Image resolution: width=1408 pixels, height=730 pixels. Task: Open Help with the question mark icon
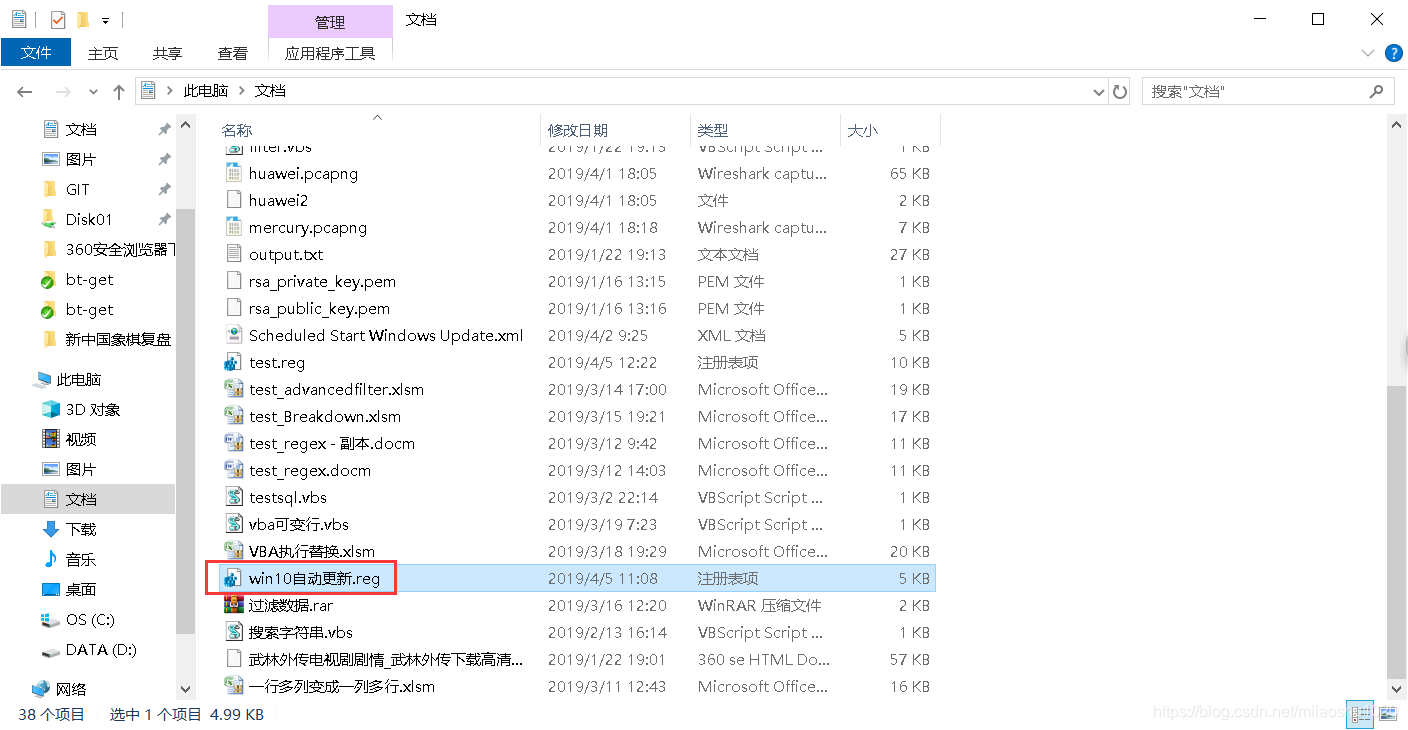pyautogui.click(x=1393, y=53)
